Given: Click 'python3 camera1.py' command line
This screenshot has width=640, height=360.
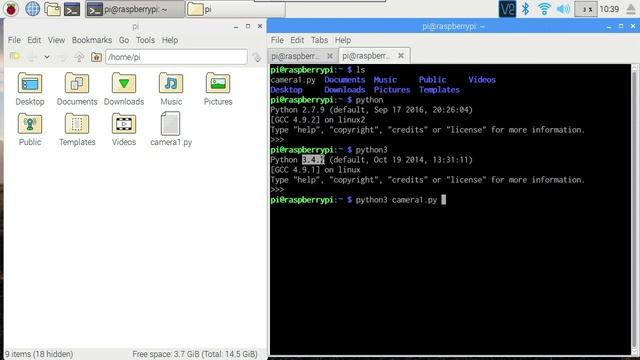Looking at the screenshot, I should (396, 200).
